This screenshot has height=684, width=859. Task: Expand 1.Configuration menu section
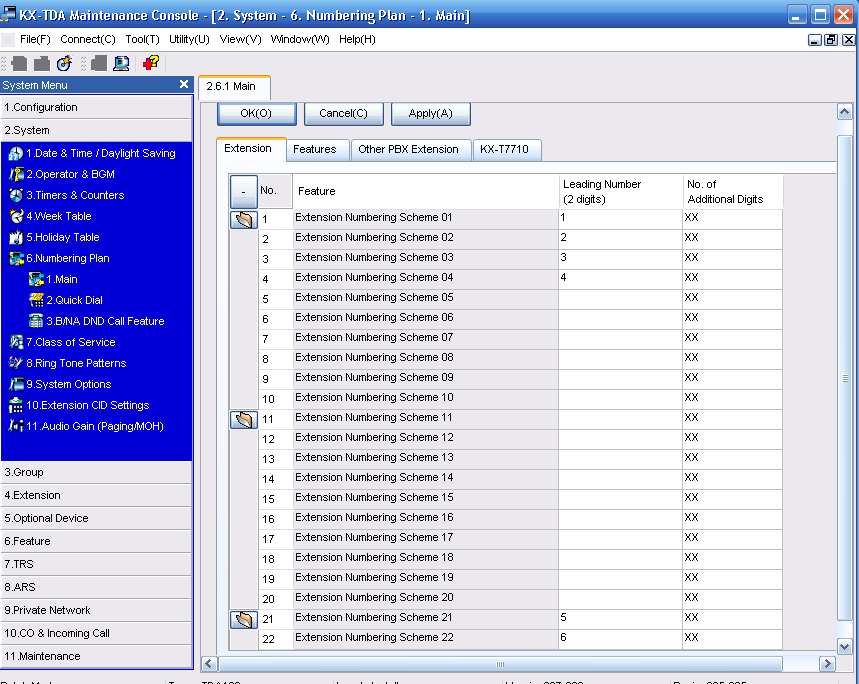(x=96, y=107)
